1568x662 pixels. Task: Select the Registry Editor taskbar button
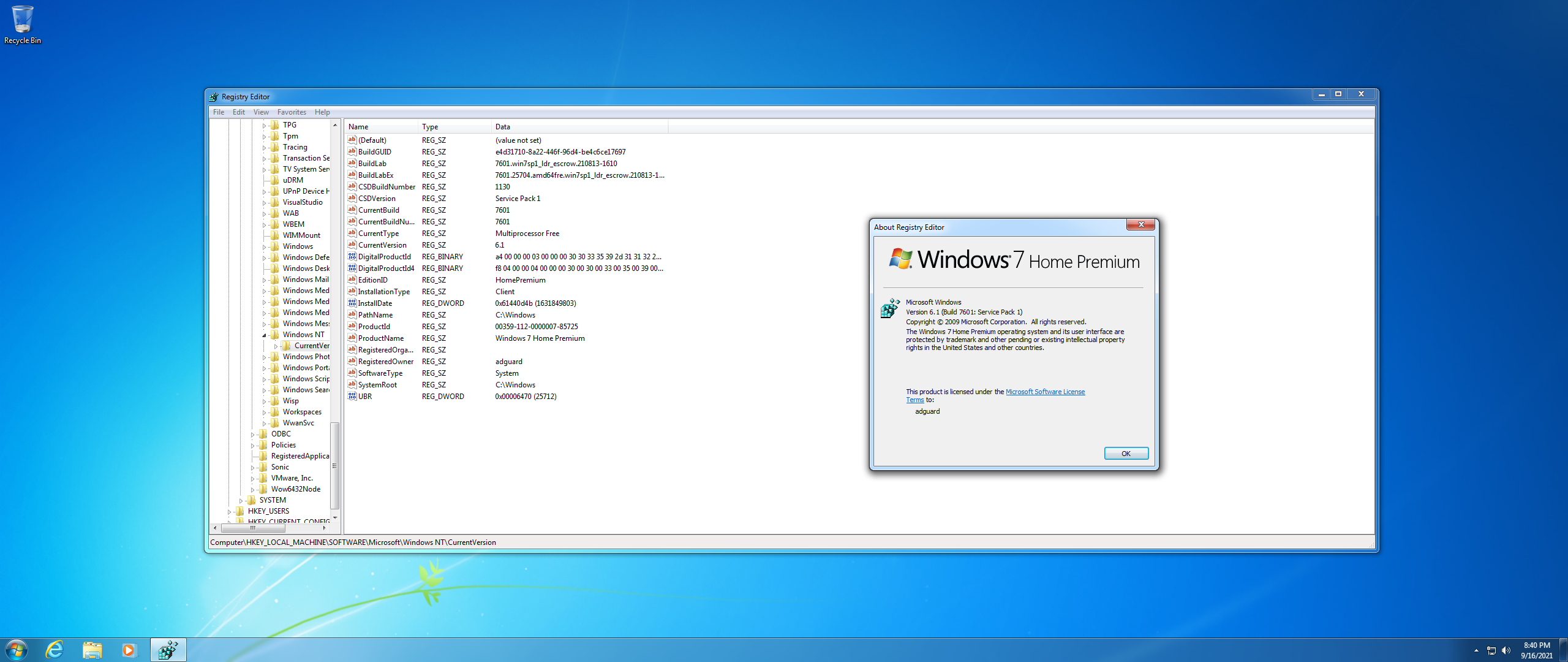[168, 650]
